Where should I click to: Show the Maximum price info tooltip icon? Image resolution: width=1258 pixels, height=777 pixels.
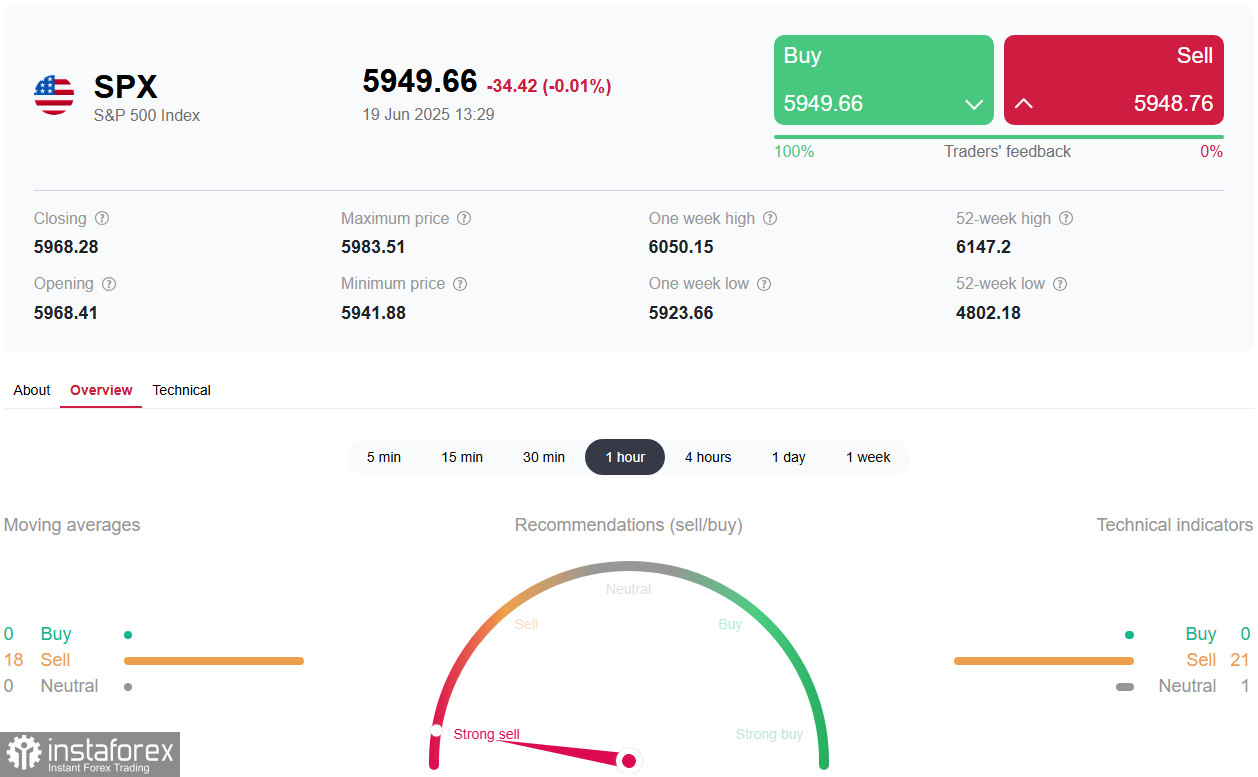coord(464,219)
